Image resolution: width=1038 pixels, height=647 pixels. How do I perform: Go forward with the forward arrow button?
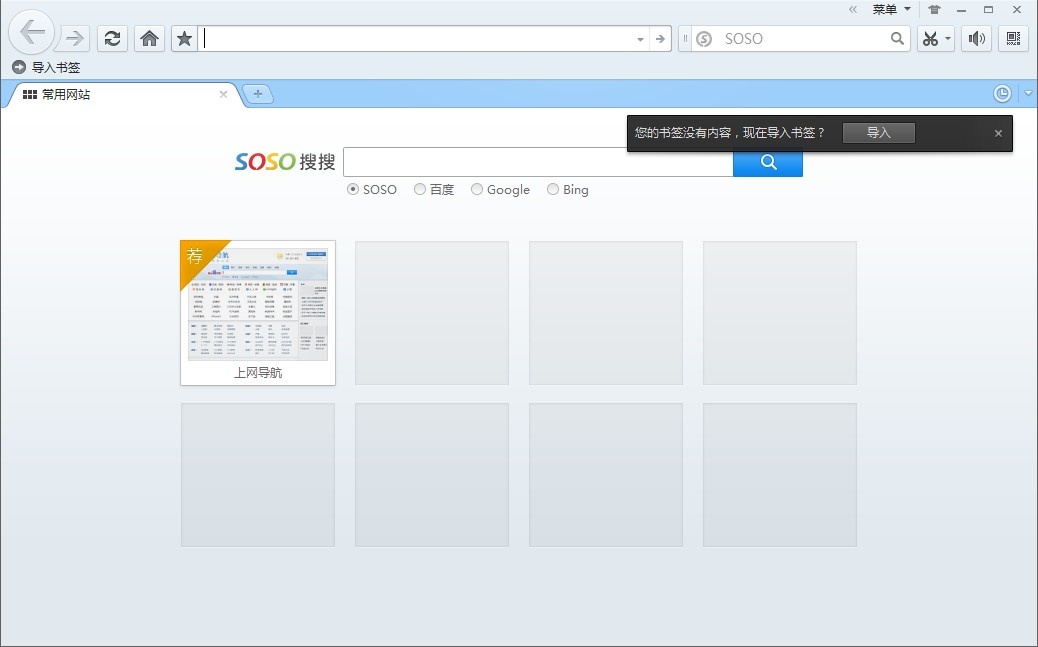click(75, 38)
